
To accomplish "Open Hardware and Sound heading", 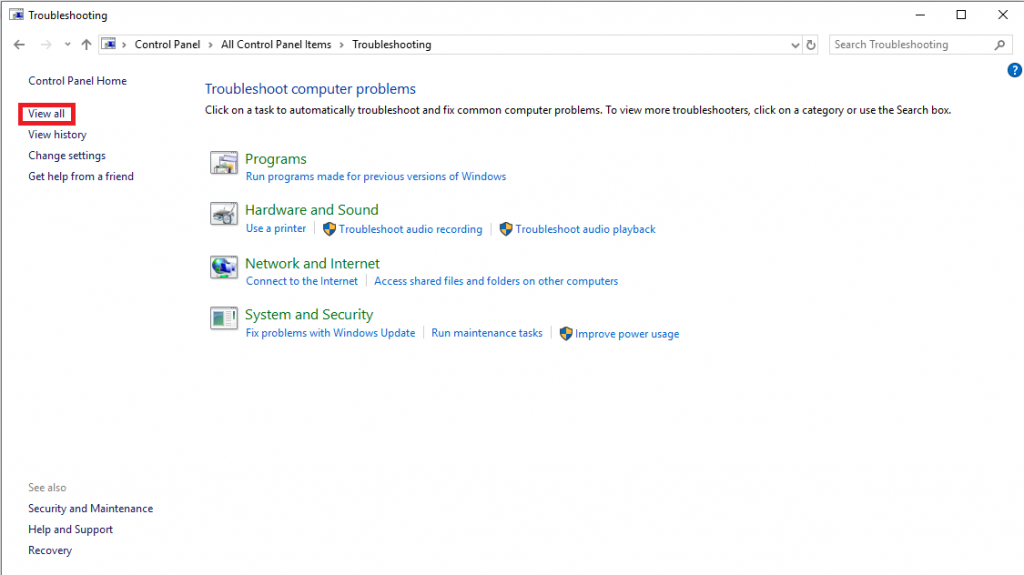I will 312,210.
